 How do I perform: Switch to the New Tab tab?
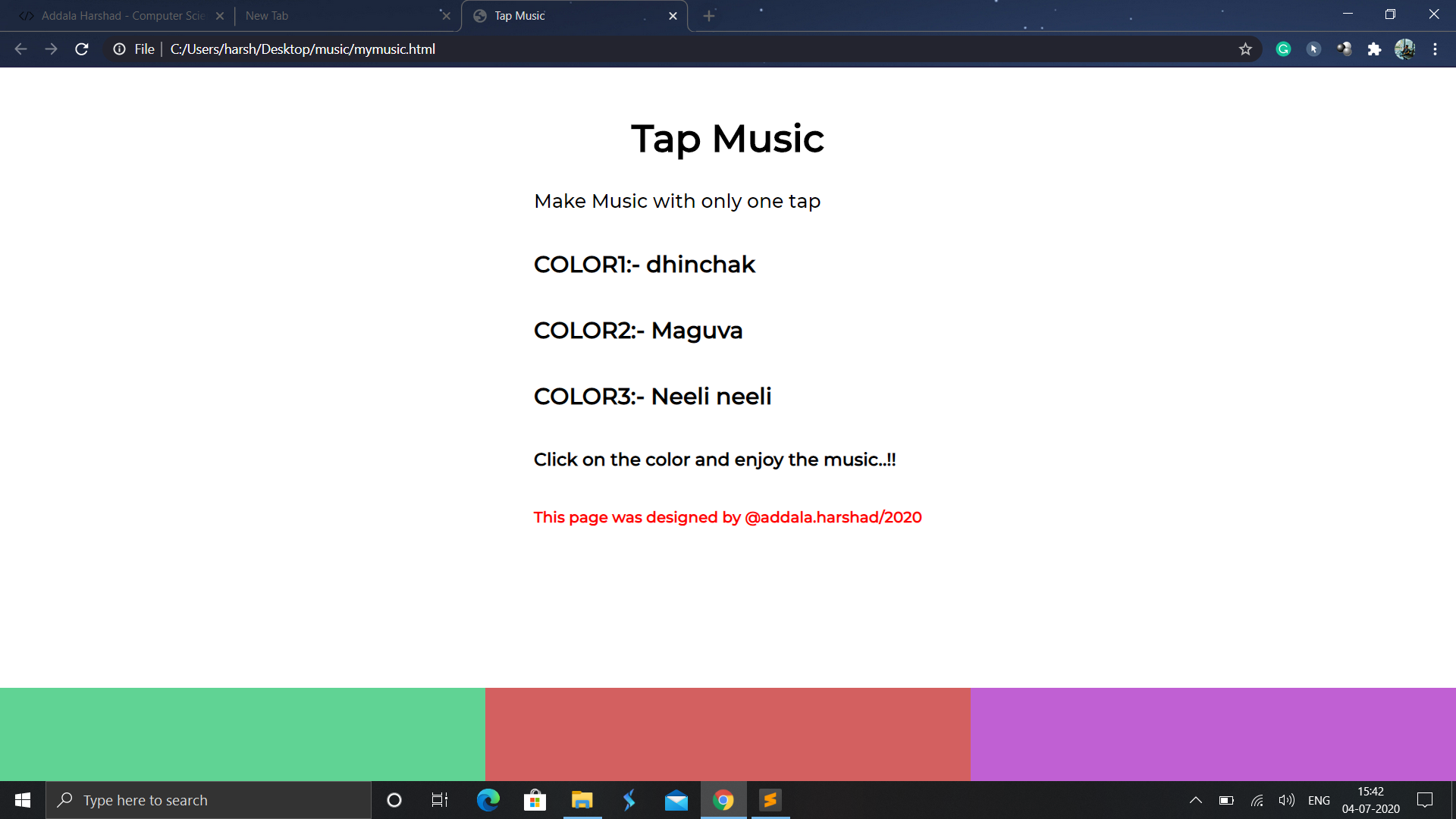pos(334,16)
